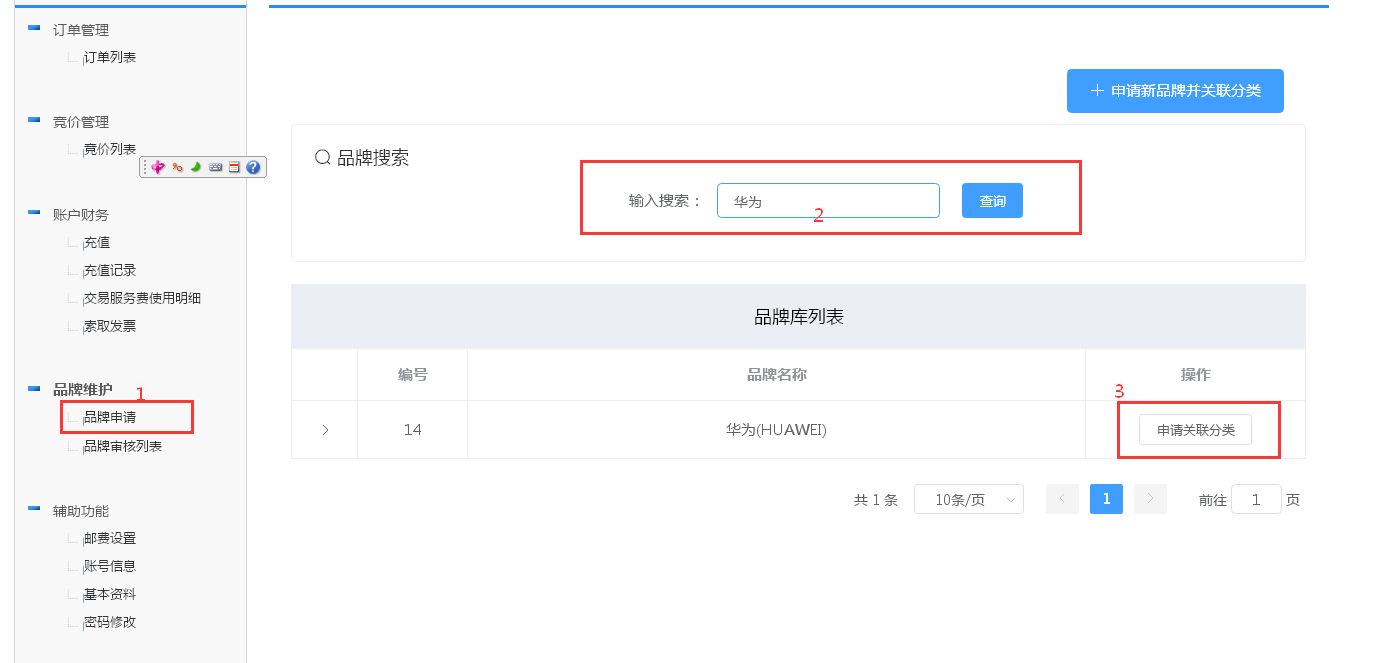Click the 操作 column header
Screen dimensions: 1373x663
click(1196, 375)
